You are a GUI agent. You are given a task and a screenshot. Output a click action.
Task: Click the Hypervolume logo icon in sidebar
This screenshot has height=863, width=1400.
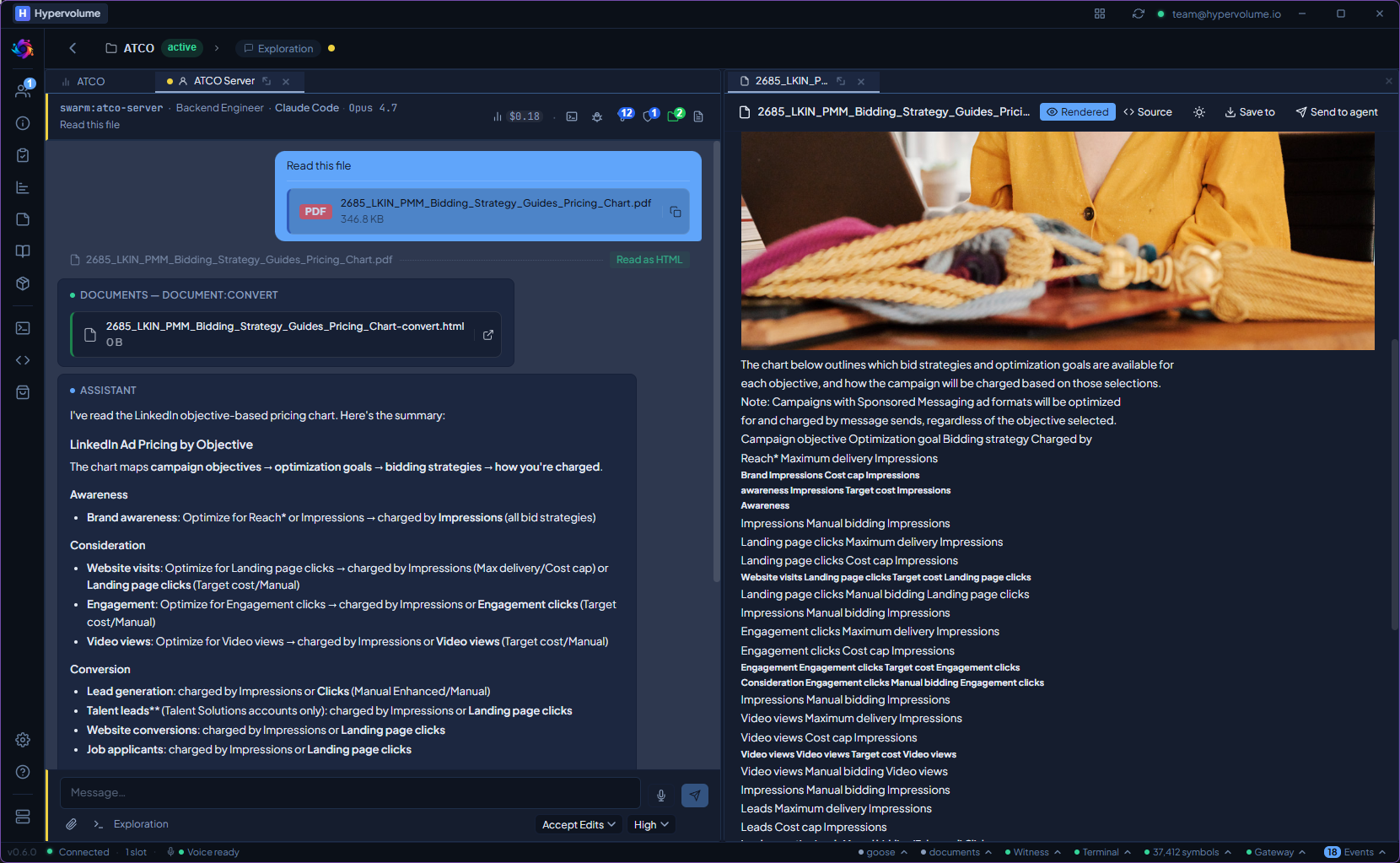tap(23, 49)
